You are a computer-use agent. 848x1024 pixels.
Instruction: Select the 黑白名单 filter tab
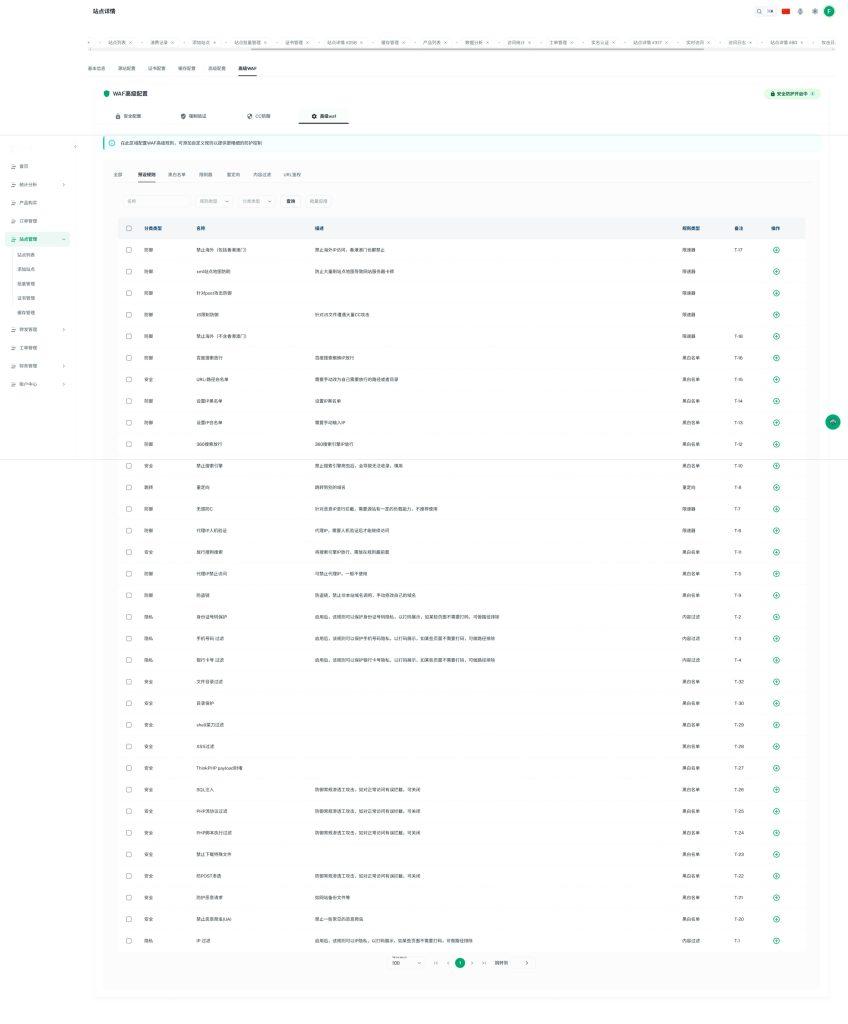[176, 174]
